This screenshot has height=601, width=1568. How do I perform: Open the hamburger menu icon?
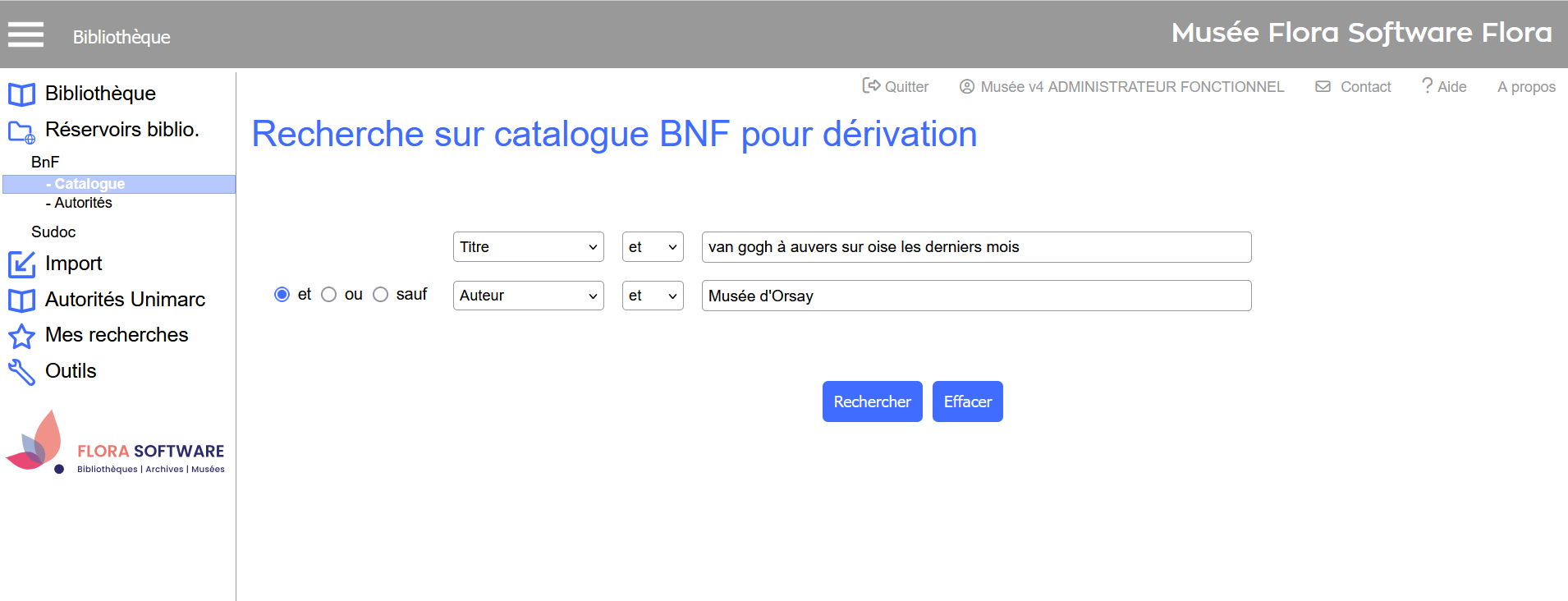[25, 34]
